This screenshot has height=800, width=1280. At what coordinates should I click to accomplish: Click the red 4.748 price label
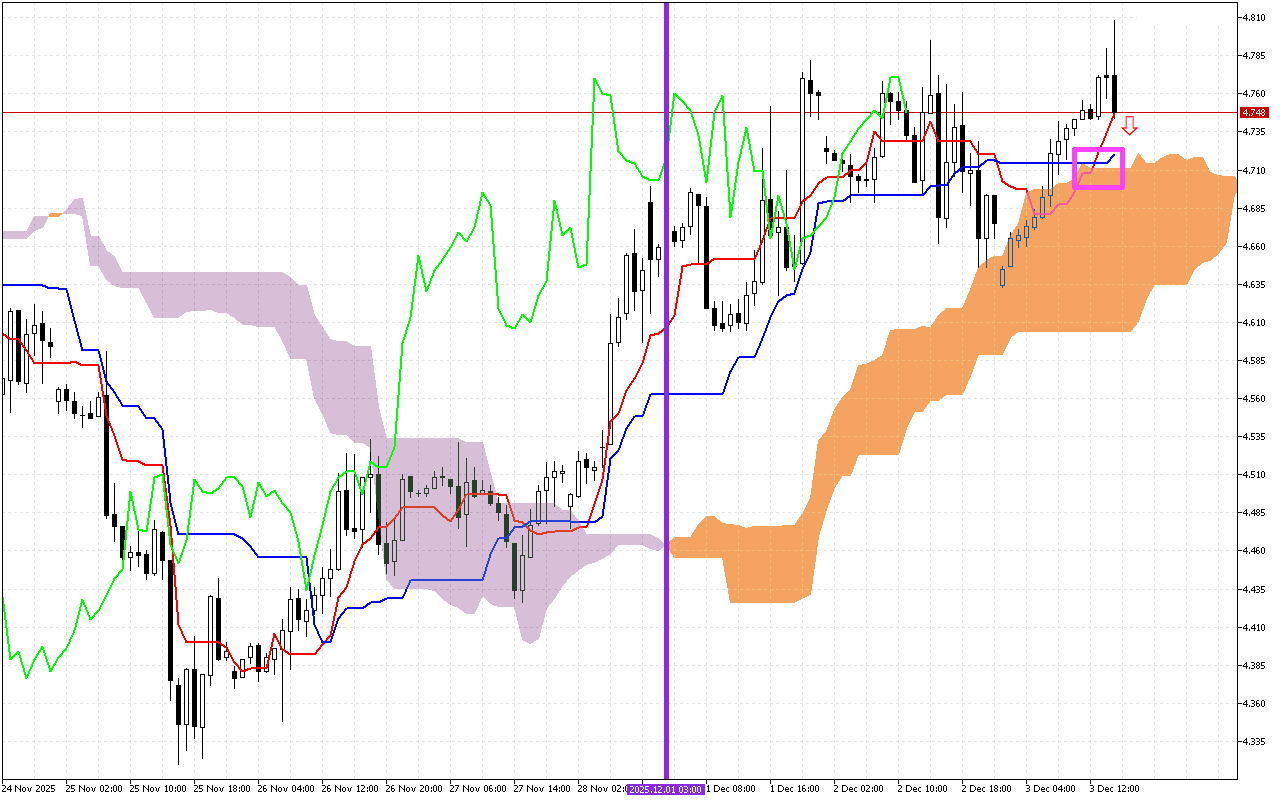[1254, 113]
